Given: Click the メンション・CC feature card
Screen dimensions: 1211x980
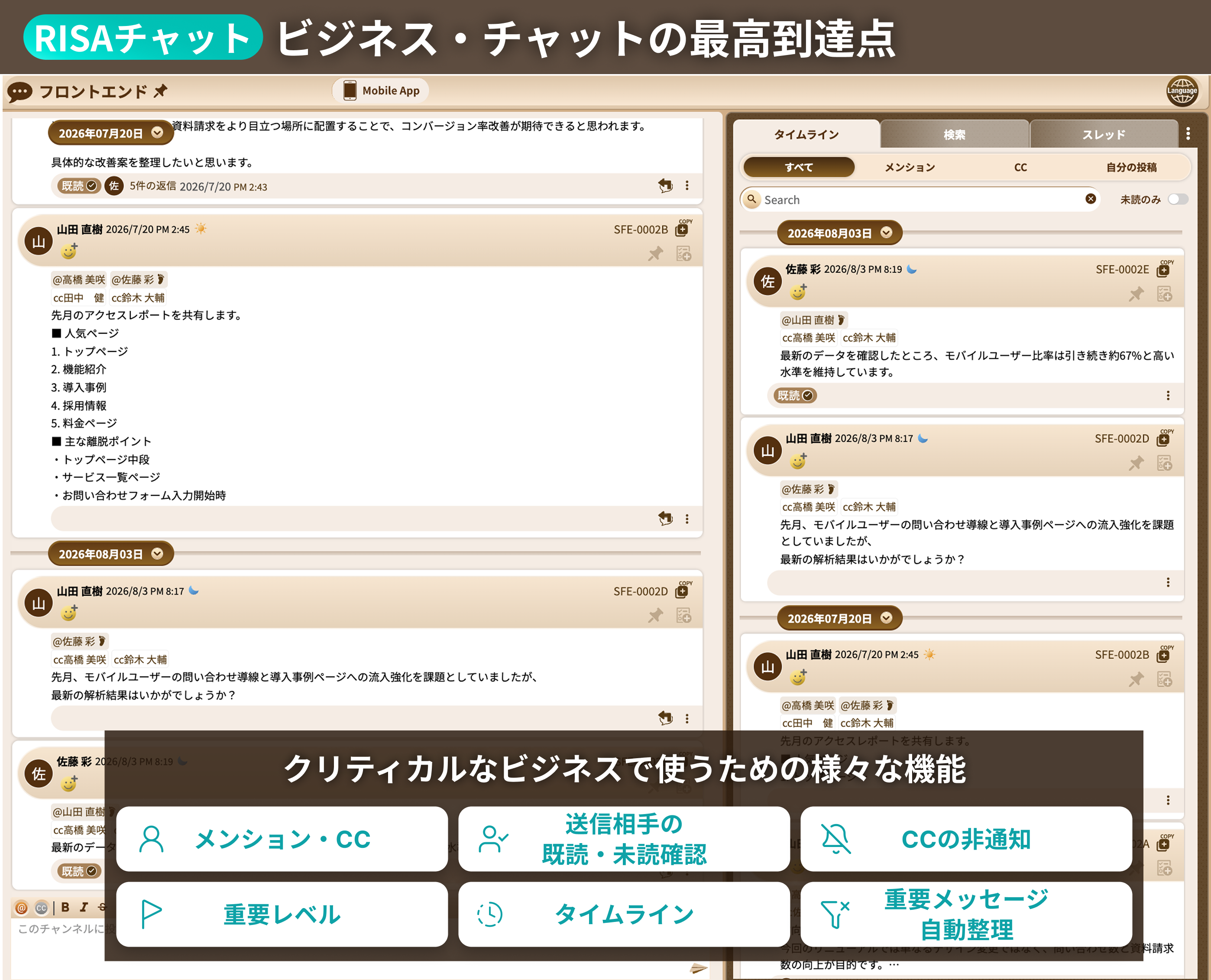Looking at the screenshot, I should coord(282,839).
